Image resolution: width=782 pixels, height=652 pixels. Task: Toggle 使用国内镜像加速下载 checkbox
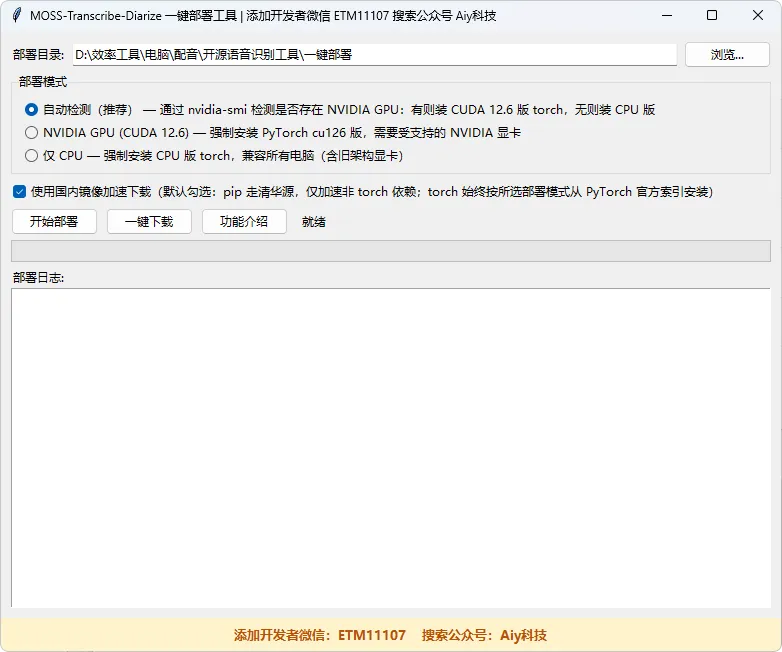[x=19, y=192]
